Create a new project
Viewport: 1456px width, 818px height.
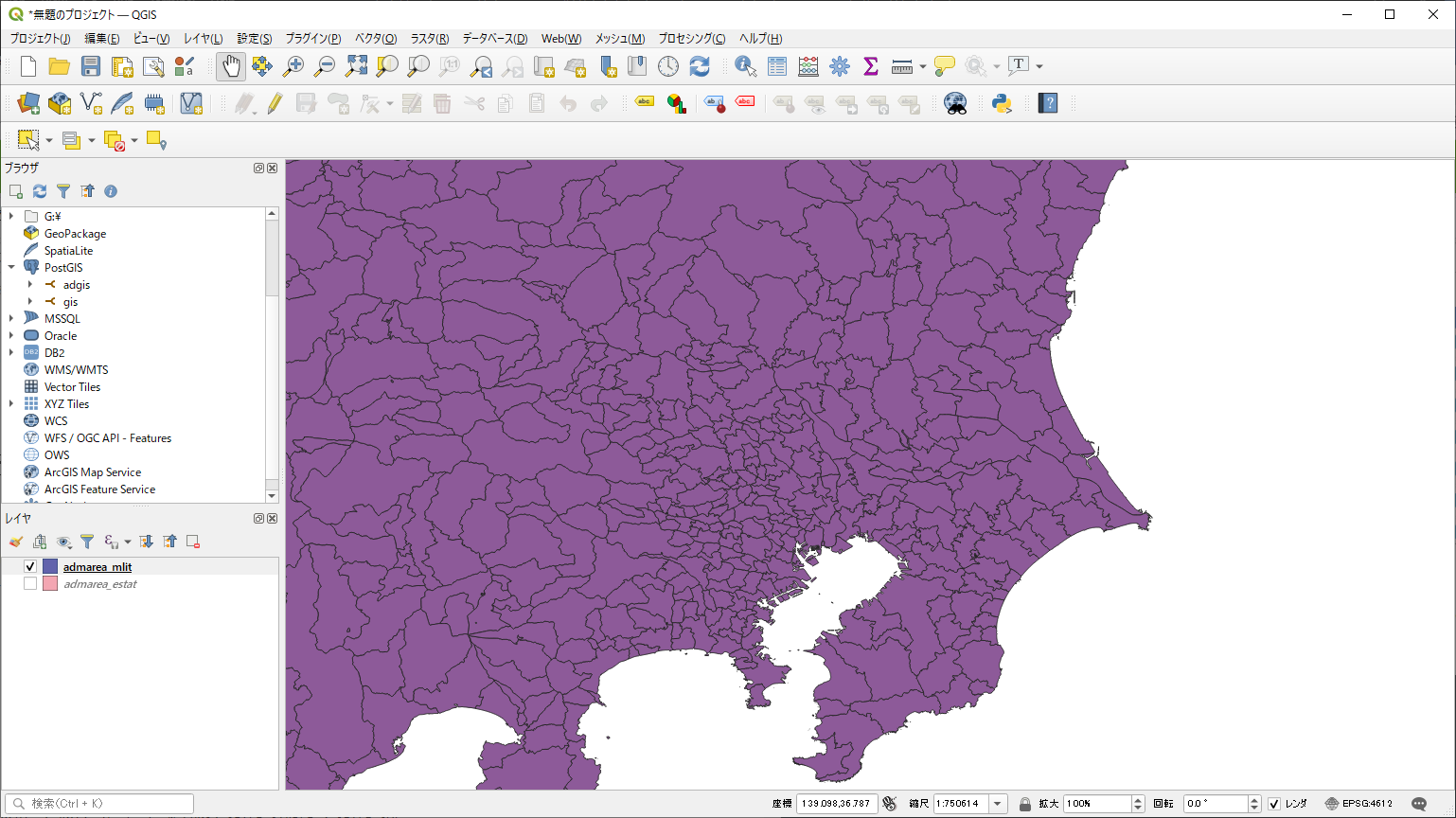pos(28,66)
